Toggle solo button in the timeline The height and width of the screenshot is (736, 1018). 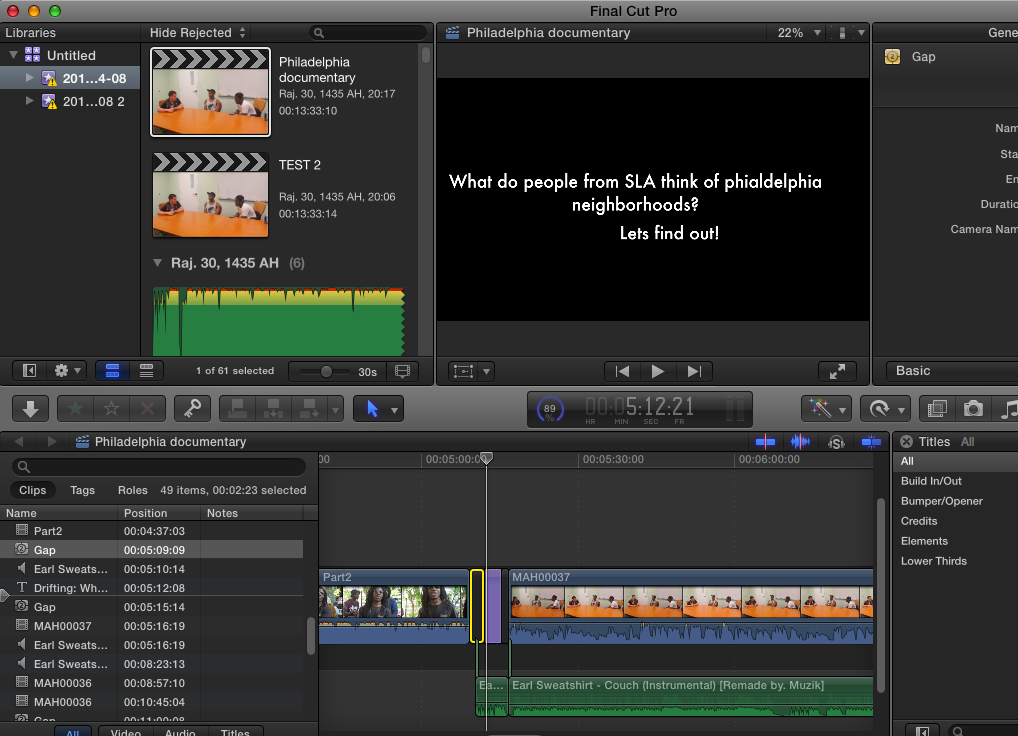click(x=836, y=442)
